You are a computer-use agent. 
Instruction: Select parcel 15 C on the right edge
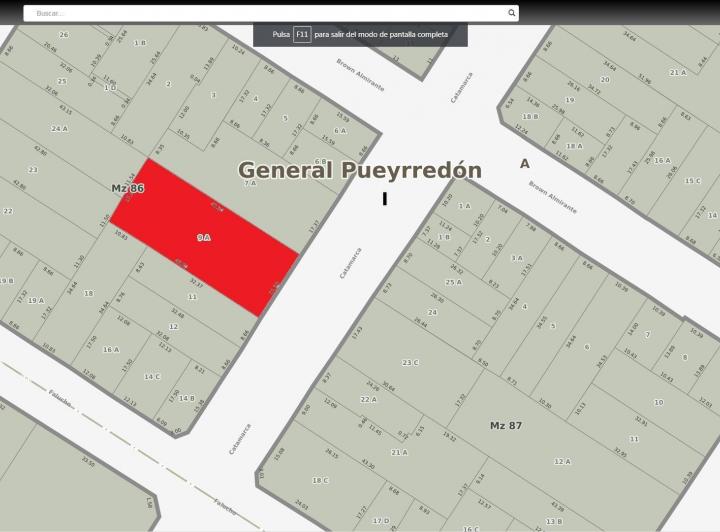tap(692, 181)
